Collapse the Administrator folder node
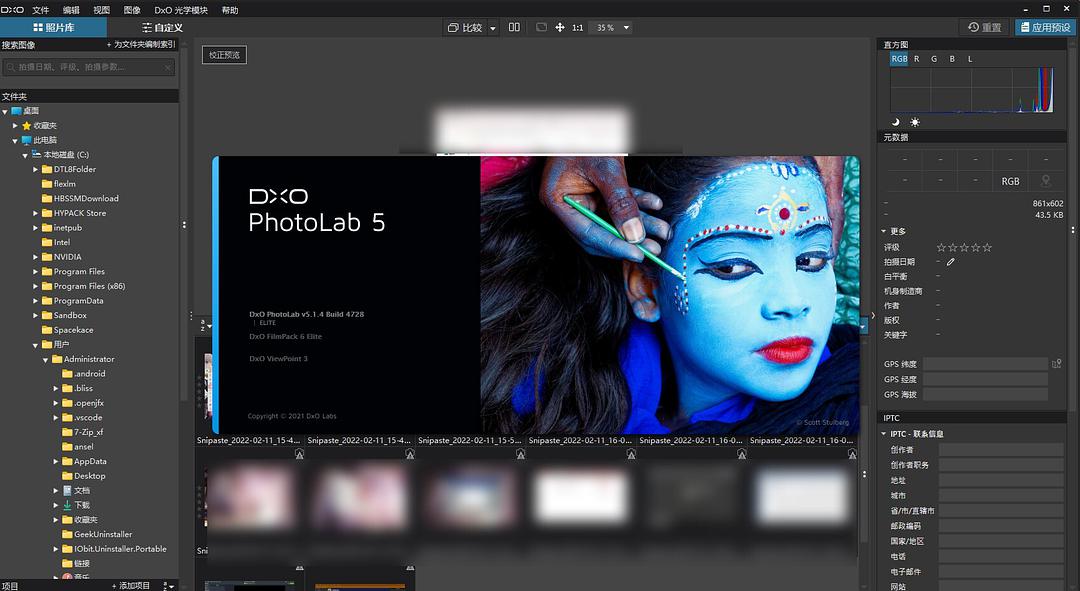1080x591 pixels. tap(46, 360)
